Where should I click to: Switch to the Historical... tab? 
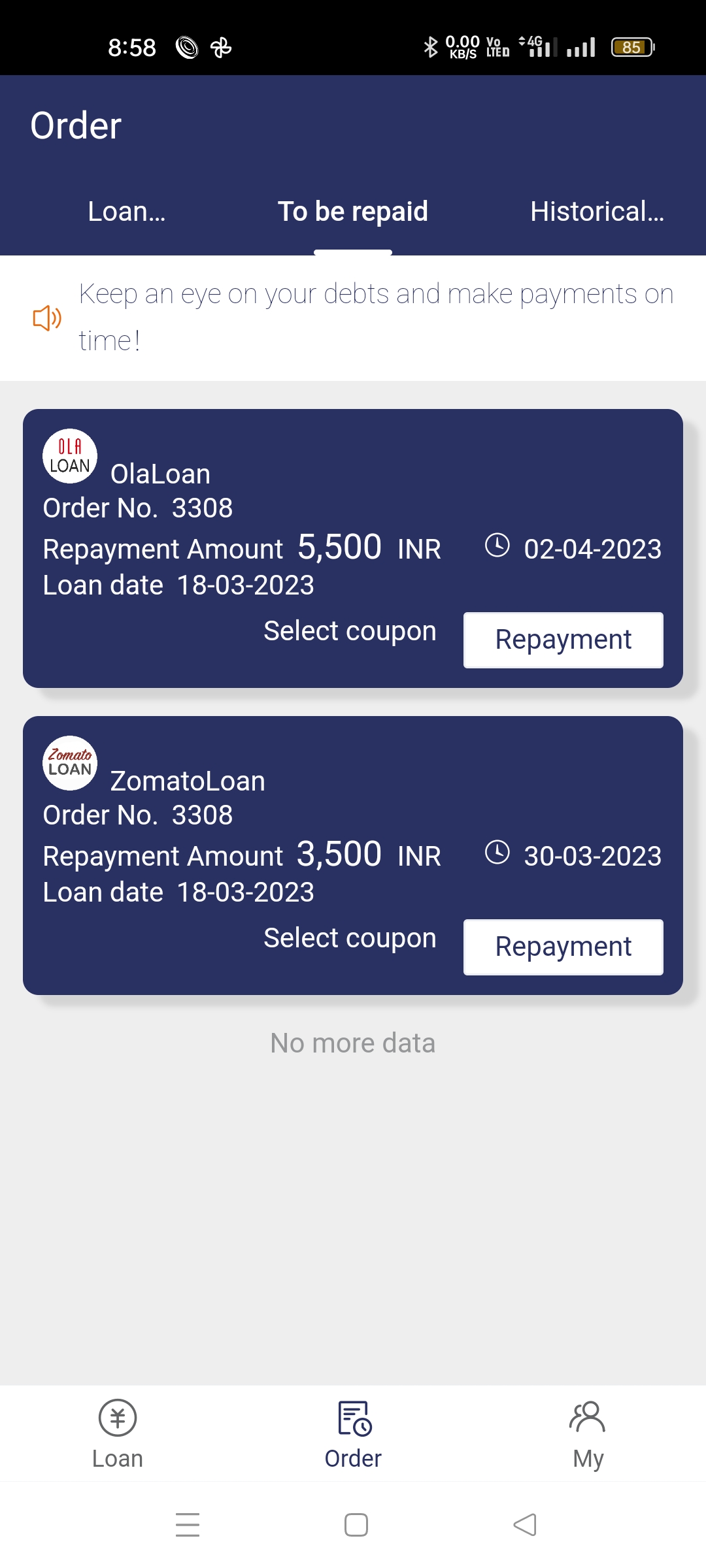tap(597, 212)
